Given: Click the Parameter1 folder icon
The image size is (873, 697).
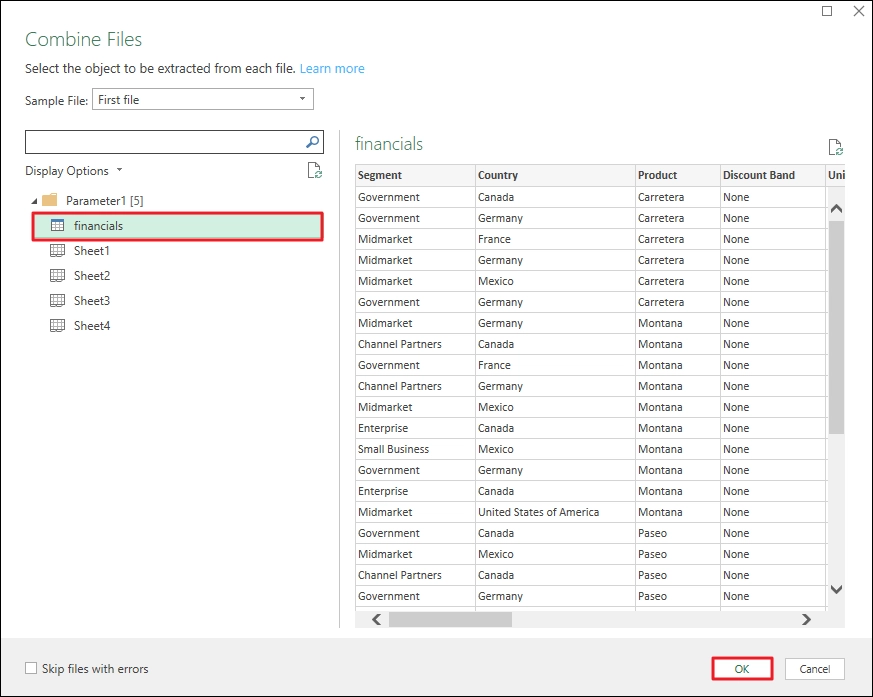Looking at the screenshot, I should click(x=49, y=199).
